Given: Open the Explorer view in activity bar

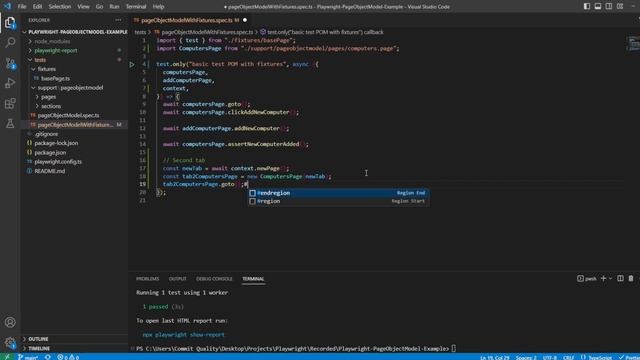Looking at the screenshot, I should pyautogui.click(x=10, y=23).
